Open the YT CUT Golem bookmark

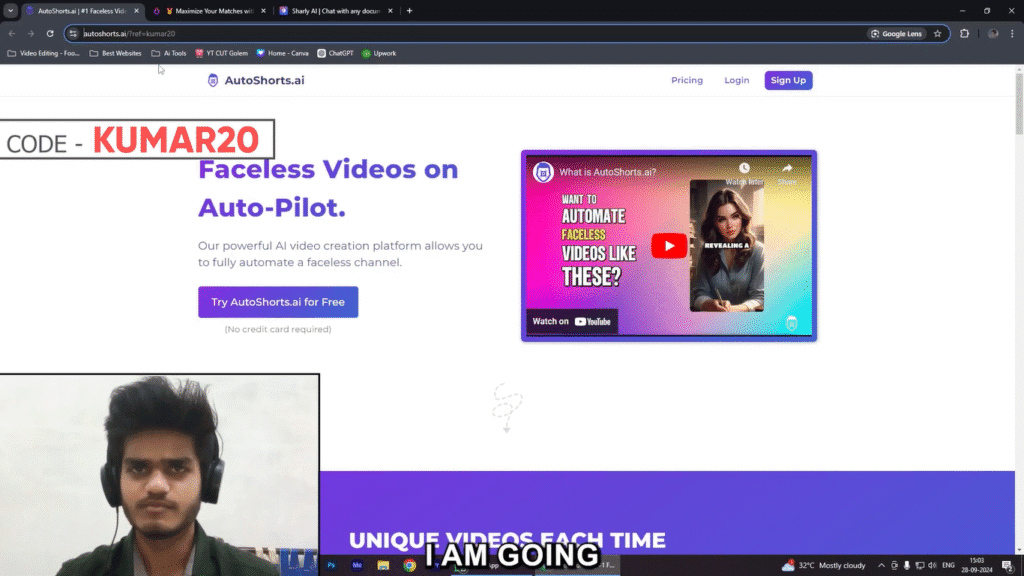(225, 53)
